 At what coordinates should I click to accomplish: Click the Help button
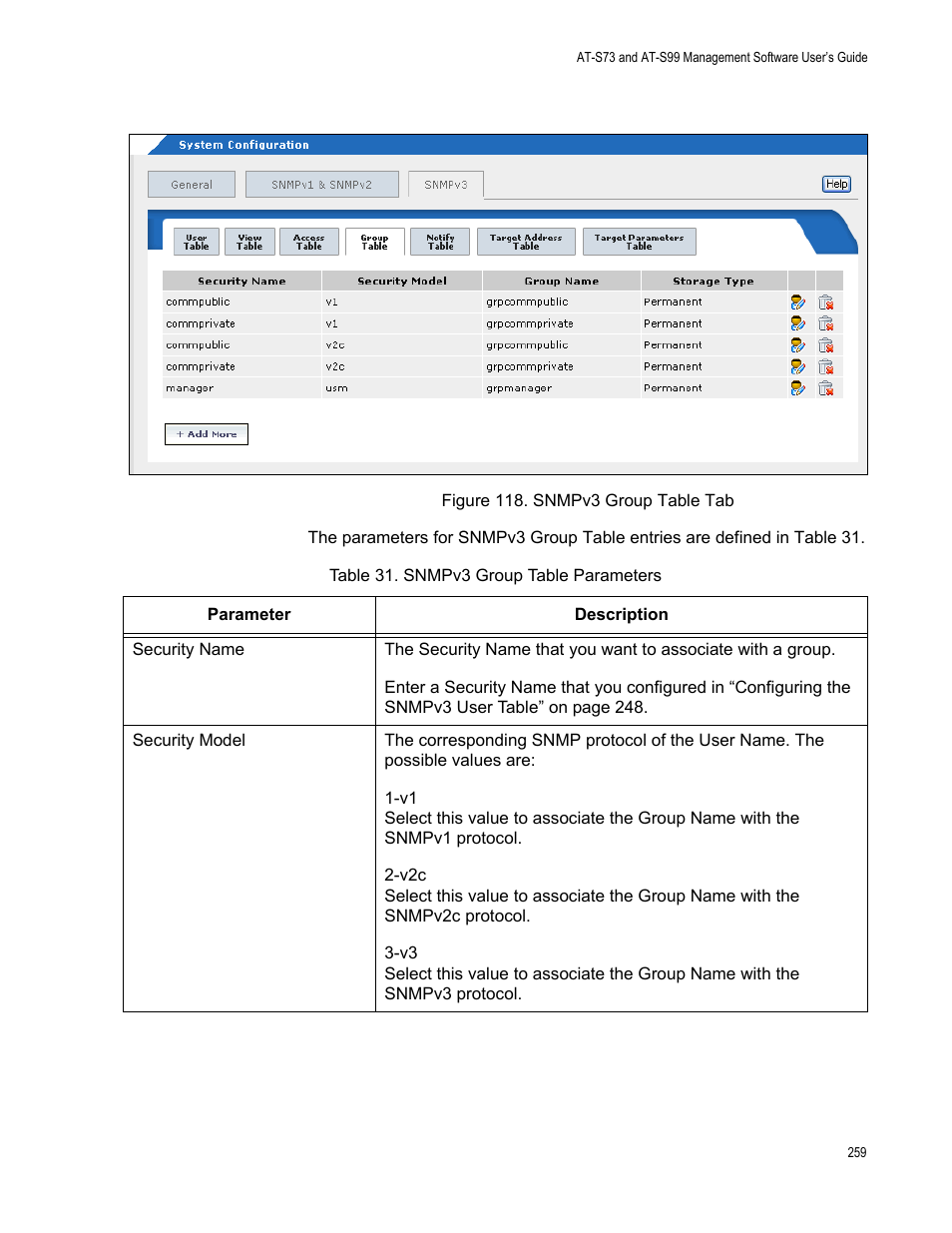click(836, 184)
